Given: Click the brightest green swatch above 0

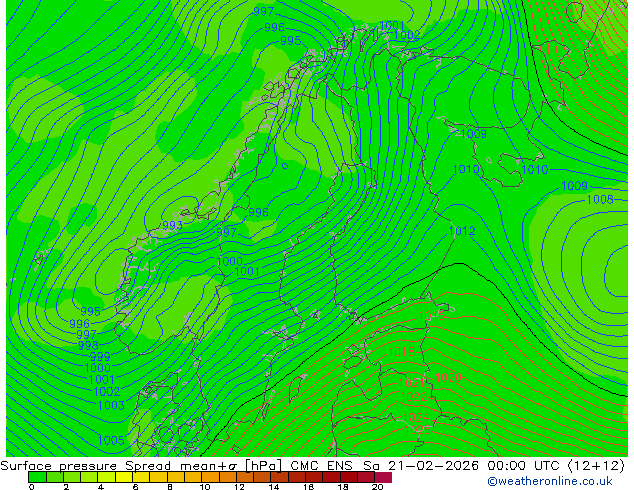Looking at the screenshot, I should tap(37, 477).
